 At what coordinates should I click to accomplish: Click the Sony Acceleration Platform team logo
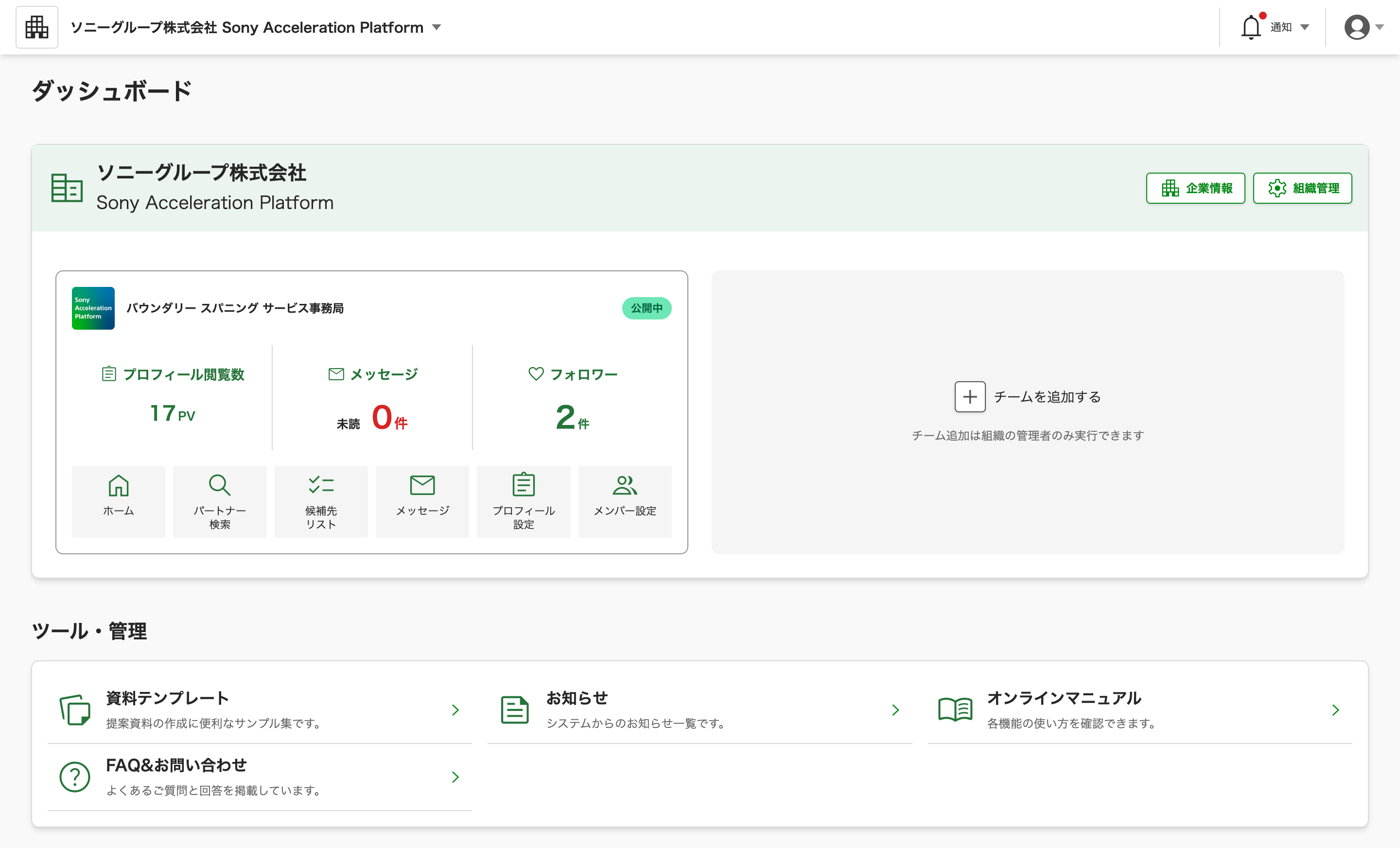(x=93, y=308)
